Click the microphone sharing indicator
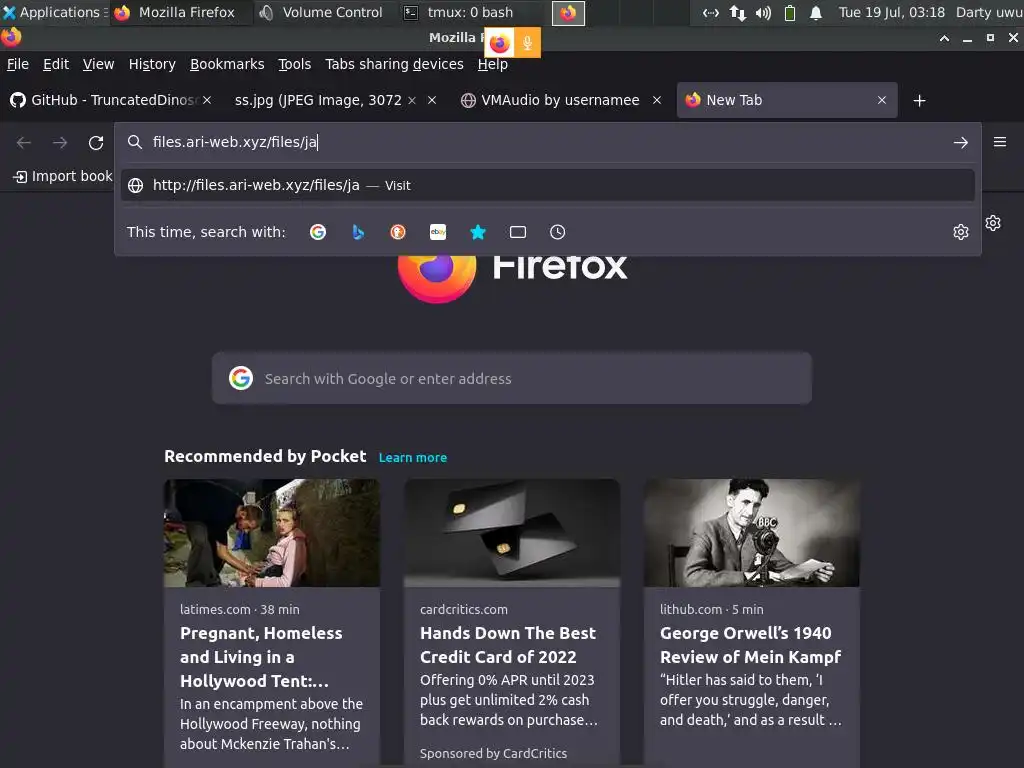This screenshot has width=1024, height=768. coord(528,43)
